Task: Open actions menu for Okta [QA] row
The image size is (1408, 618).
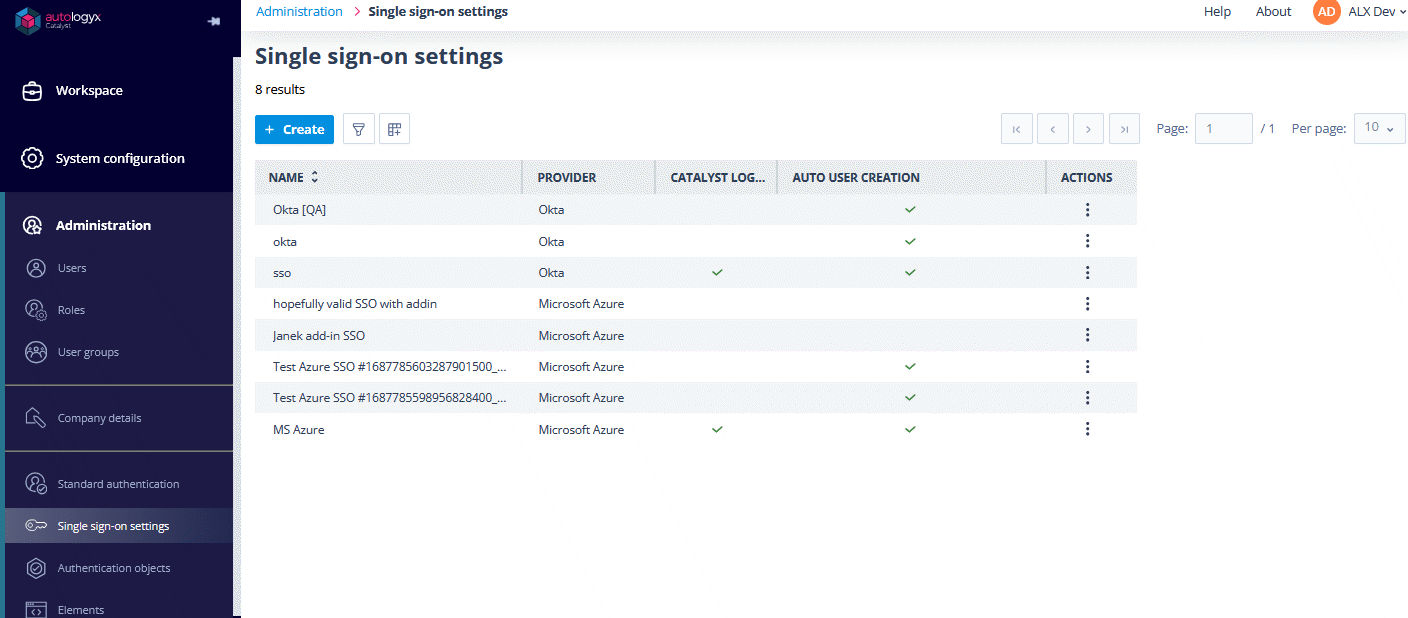Action: coord(1087,210)
